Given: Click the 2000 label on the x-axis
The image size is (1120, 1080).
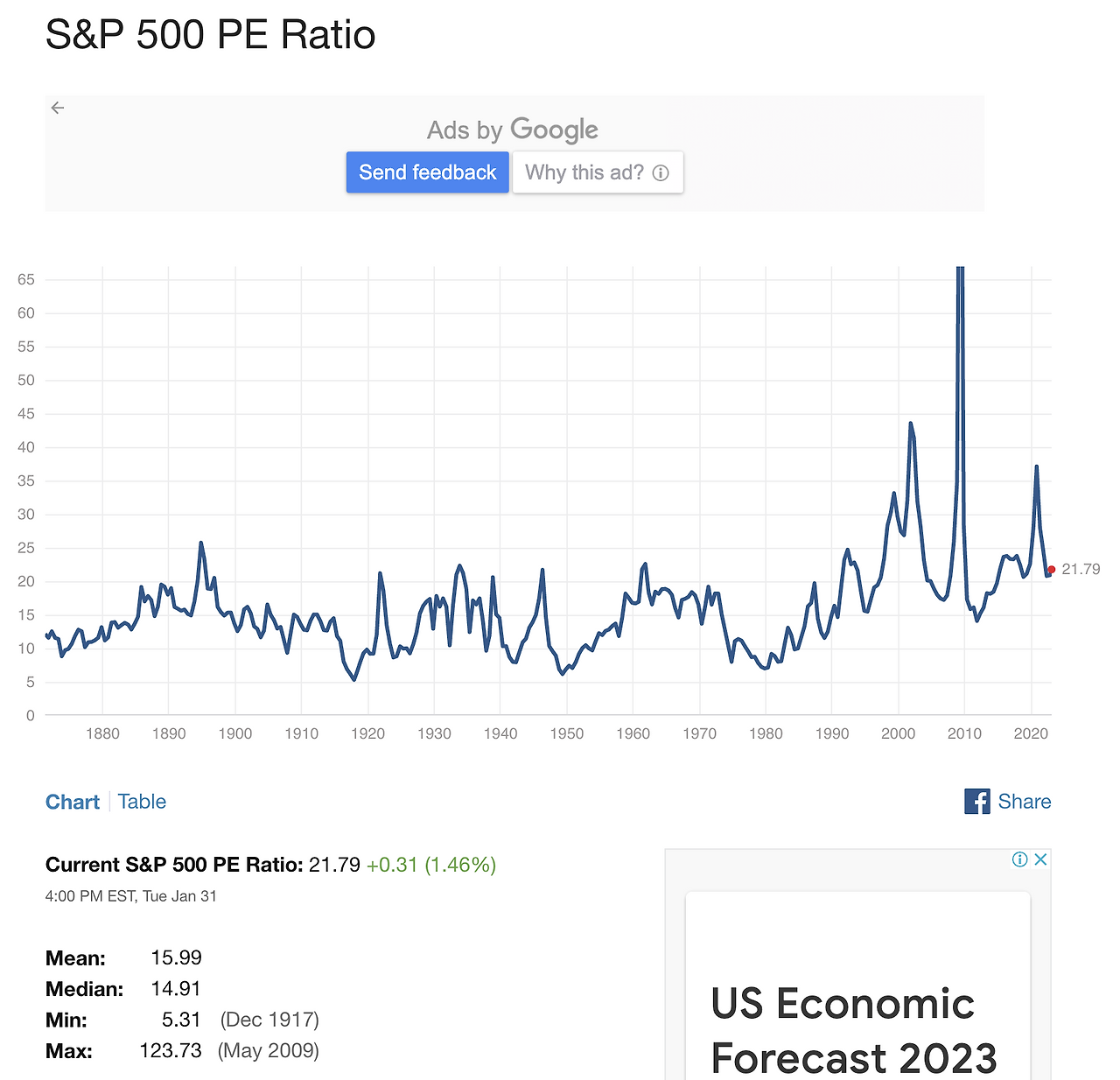Looking at the screenshot, I should pos(898,733).
